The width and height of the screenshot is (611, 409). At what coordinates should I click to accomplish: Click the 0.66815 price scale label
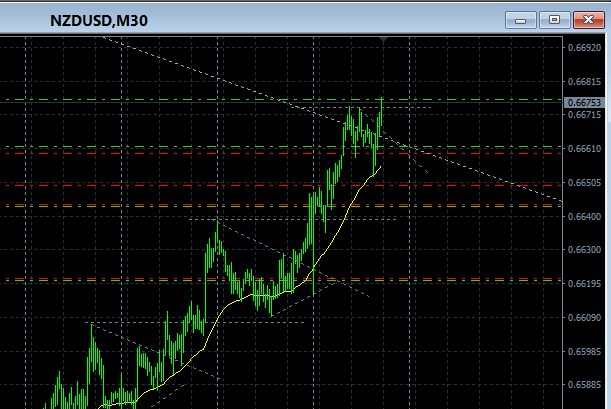[585, 82]
